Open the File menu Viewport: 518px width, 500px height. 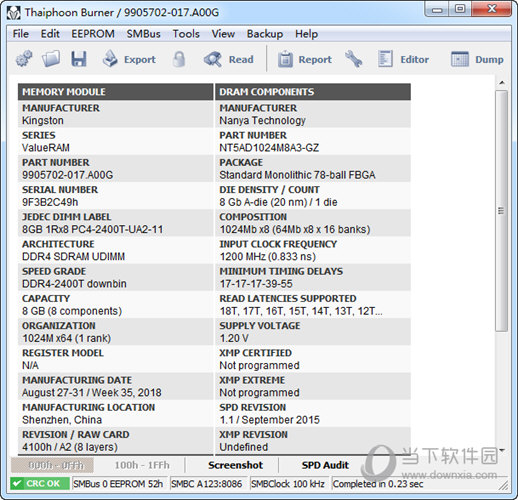point(21,34)
